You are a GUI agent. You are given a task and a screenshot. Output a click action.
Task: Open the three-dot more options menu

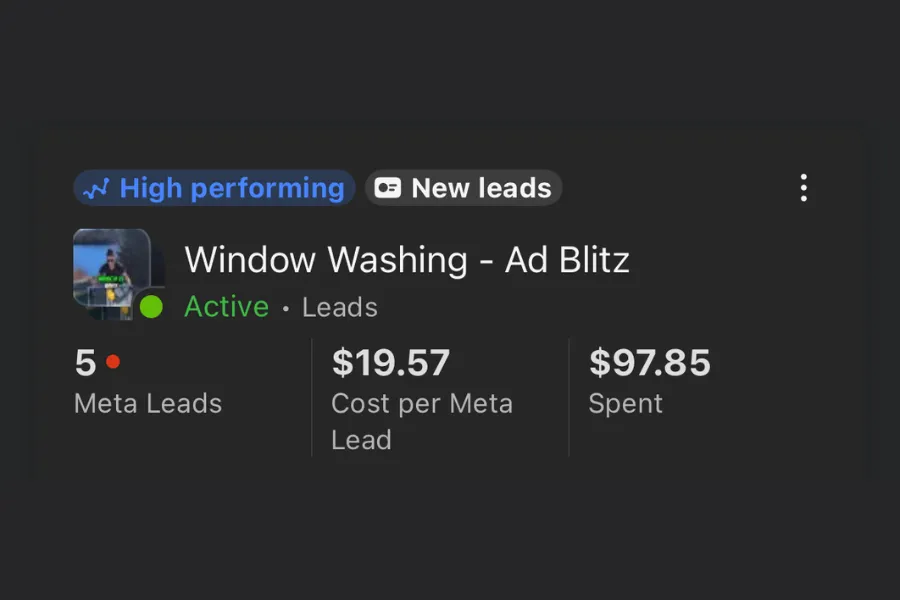[803, 188]
